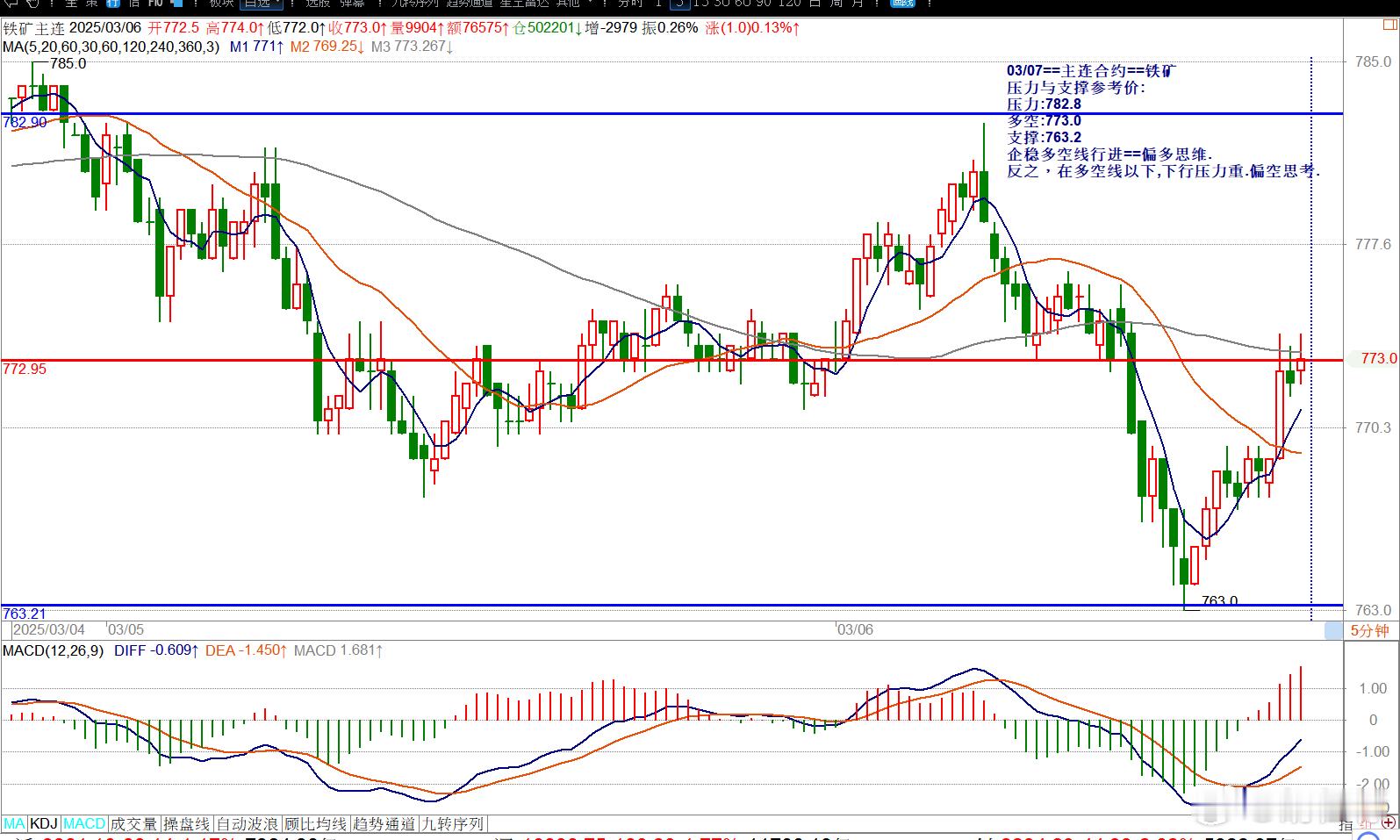Viewport: 1400px width, 840px height.
Task: Click the 压力与支撑参考价 annotation line
Action: point(1076,88)
